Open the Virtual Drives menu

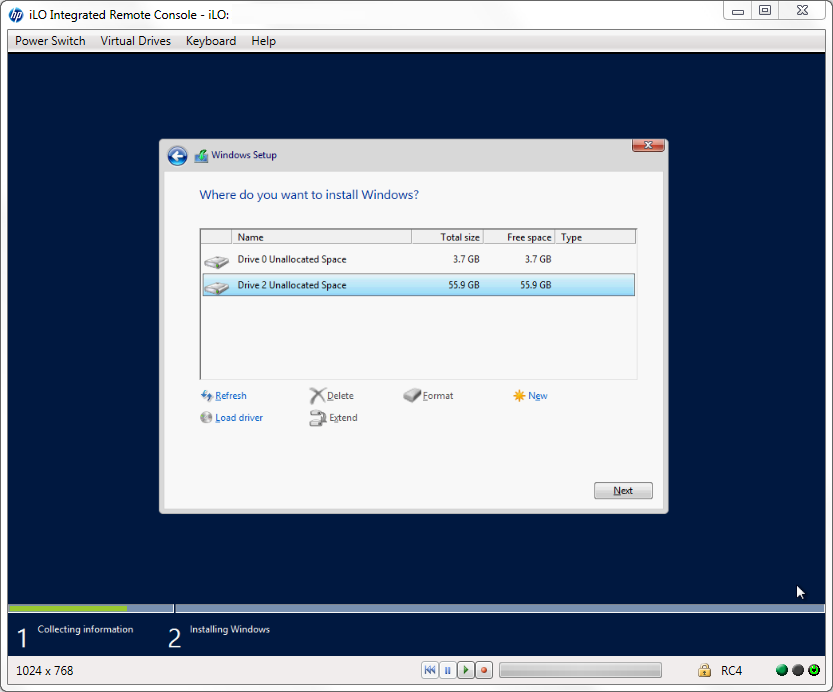click(x=135, y=41)
